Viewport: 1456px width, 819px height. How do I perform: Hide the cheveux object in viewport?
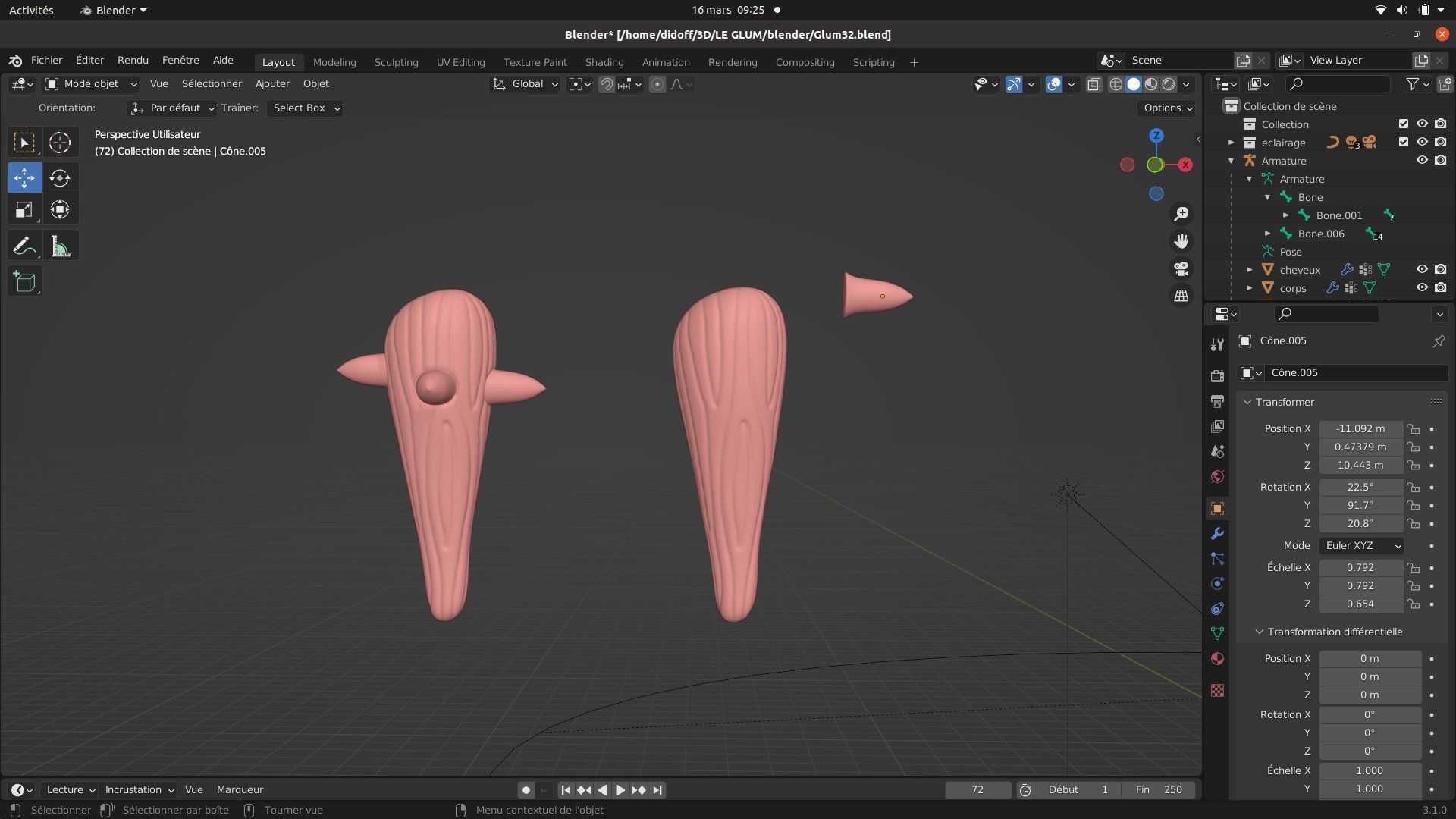point(1422,269)
